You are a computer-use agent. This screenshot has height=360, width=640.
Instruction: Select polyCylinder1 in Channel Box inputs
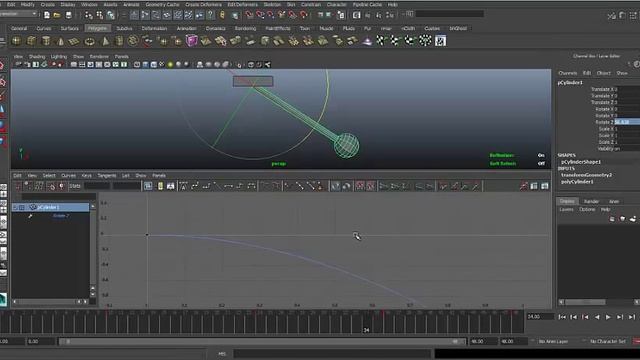pyautogui.click(x=577, y=182)
